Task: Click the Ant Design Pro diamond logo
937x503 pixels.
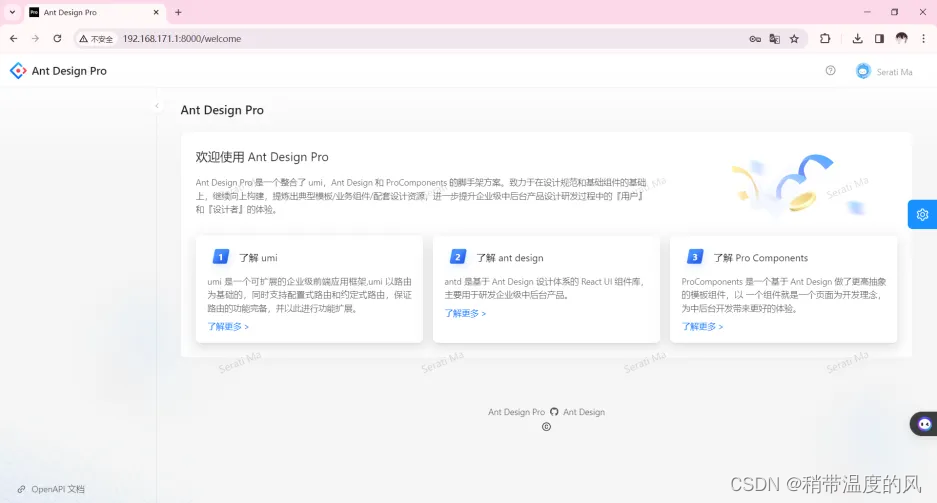Action: coord(18,70)
